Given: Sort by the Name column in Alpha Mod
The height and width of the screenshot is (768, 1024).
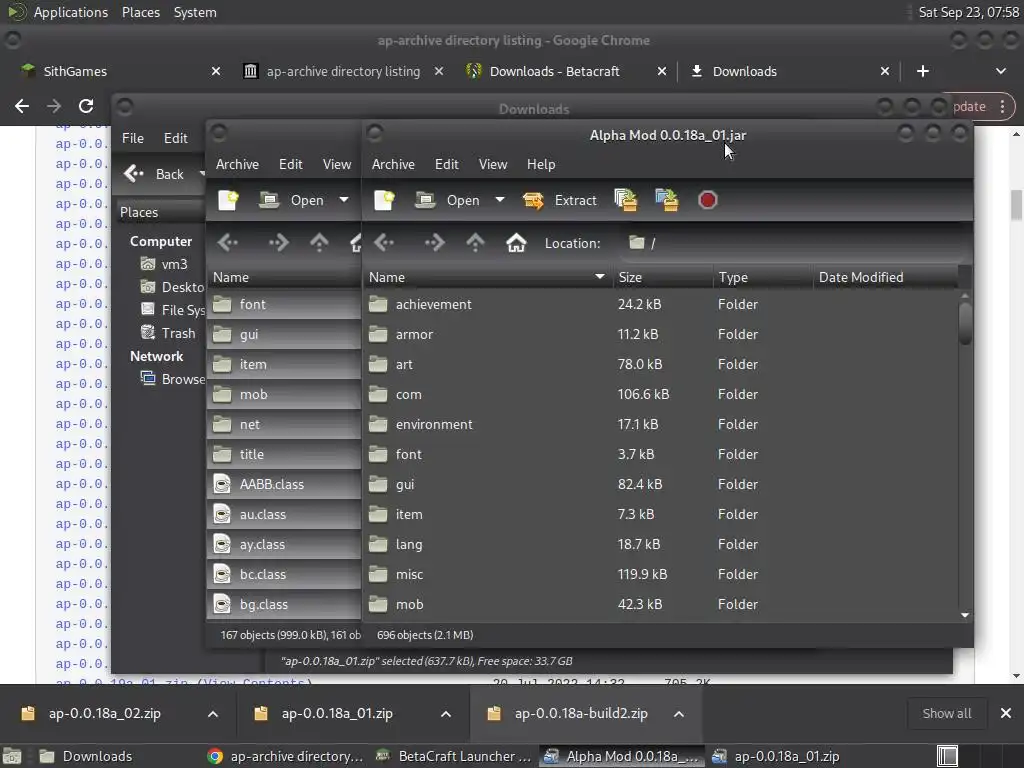Looking at the screenshot, I should click(x=487, y=278).
